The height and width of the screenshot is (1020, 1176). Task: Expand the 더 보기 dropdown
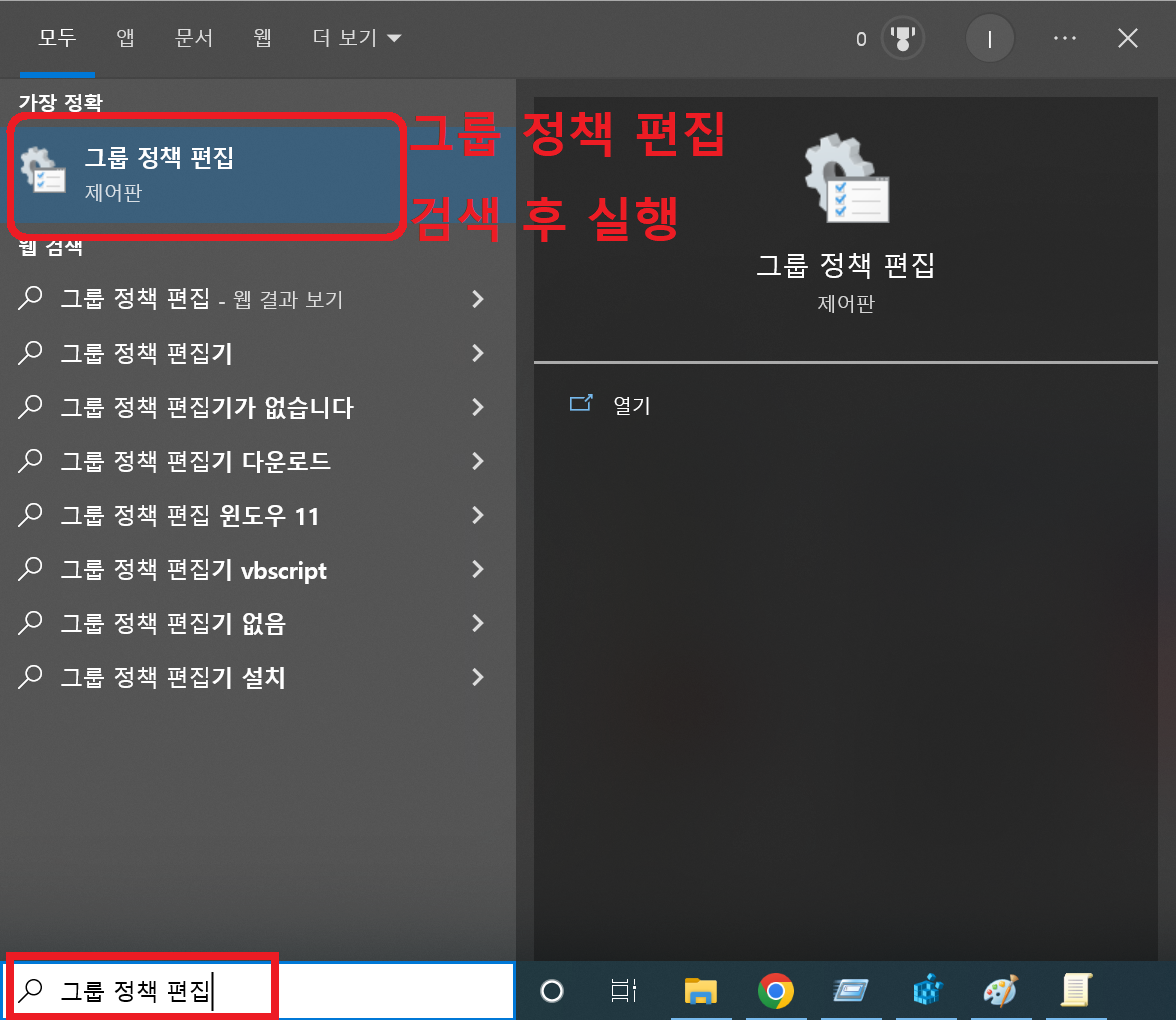coord(357,38)
